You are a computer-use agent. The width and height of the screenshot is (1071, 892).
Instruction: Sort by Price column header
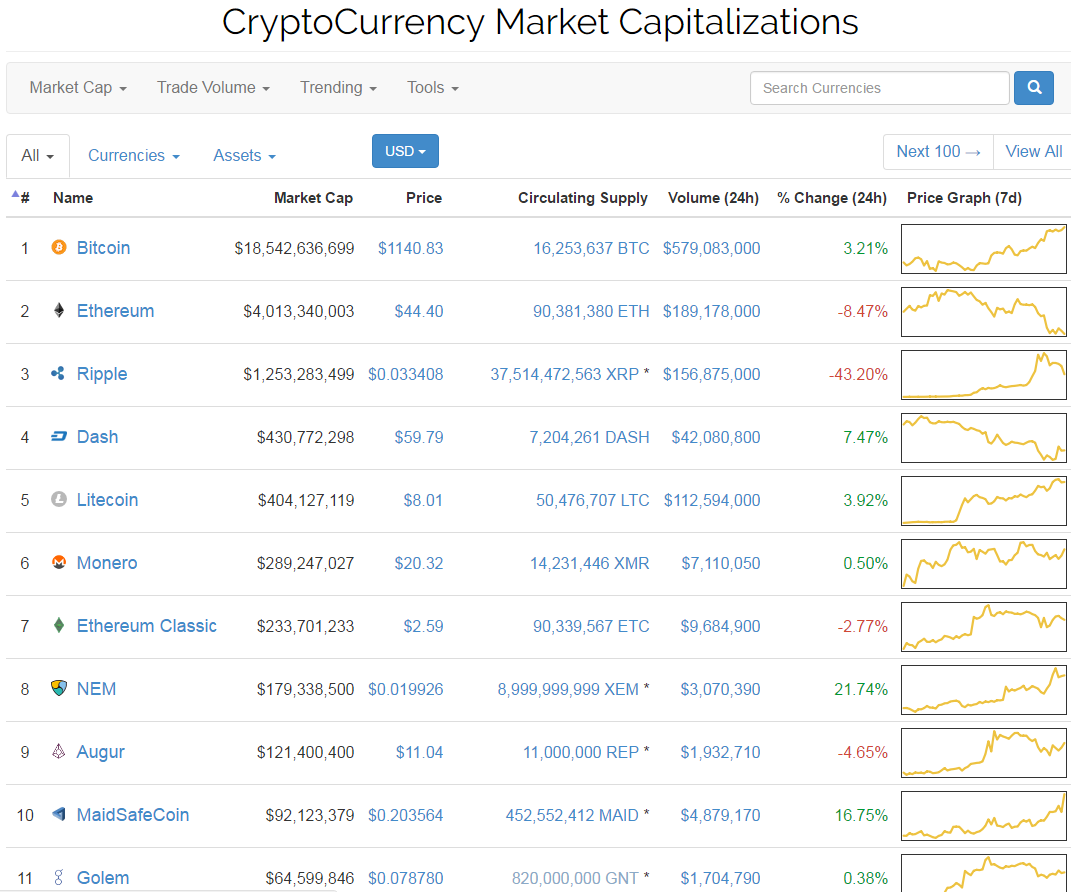pyautogui.click(x=423, y=198)
